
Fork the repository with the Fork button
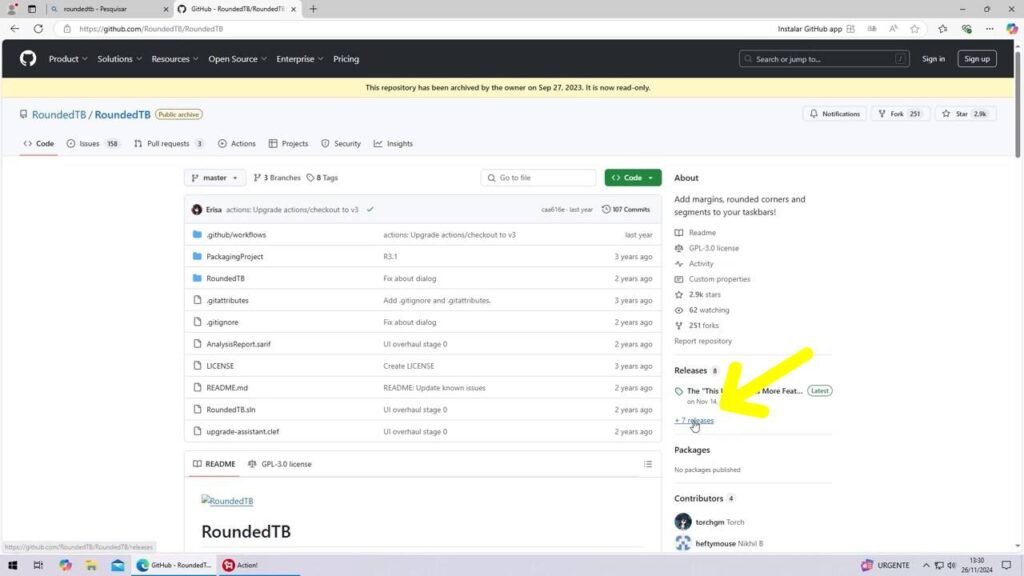(900, 114)
